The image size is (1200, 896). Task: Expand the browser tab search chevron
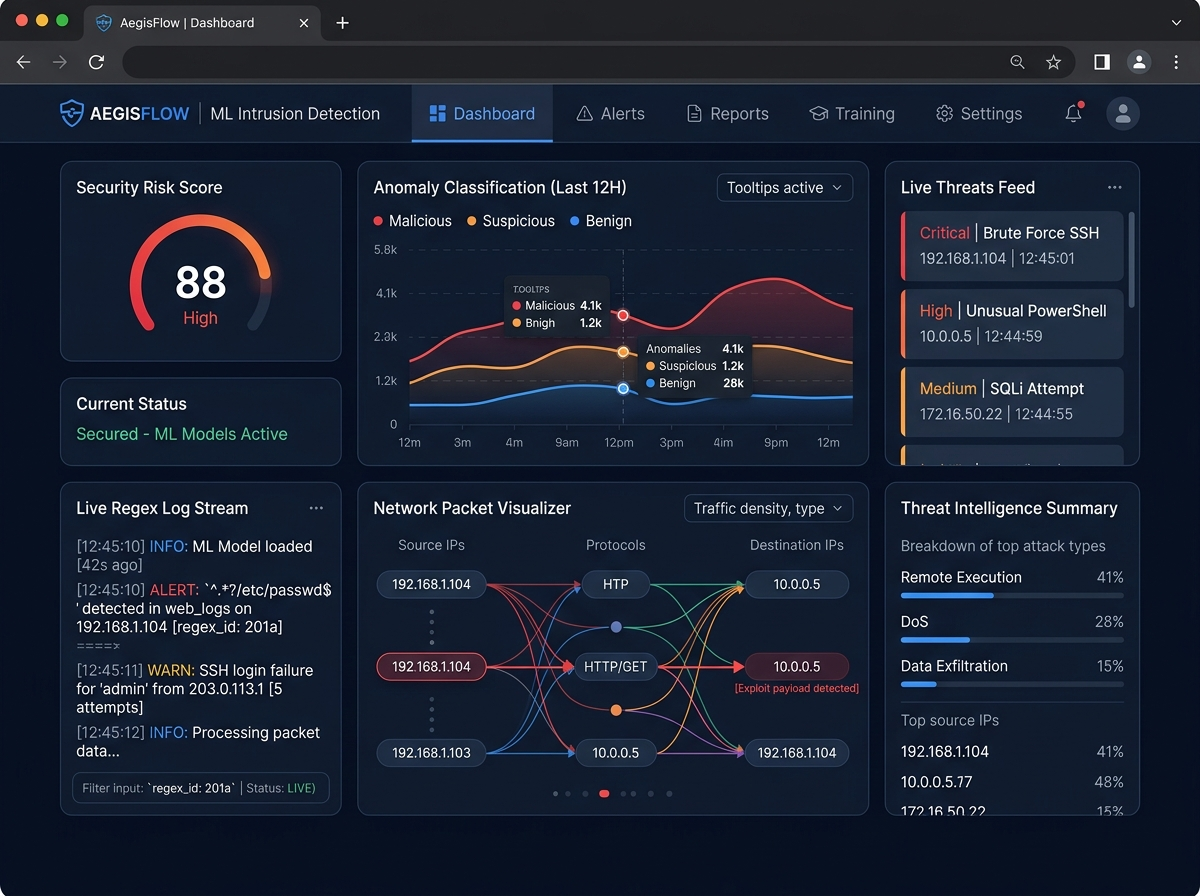pos(1176,22)
